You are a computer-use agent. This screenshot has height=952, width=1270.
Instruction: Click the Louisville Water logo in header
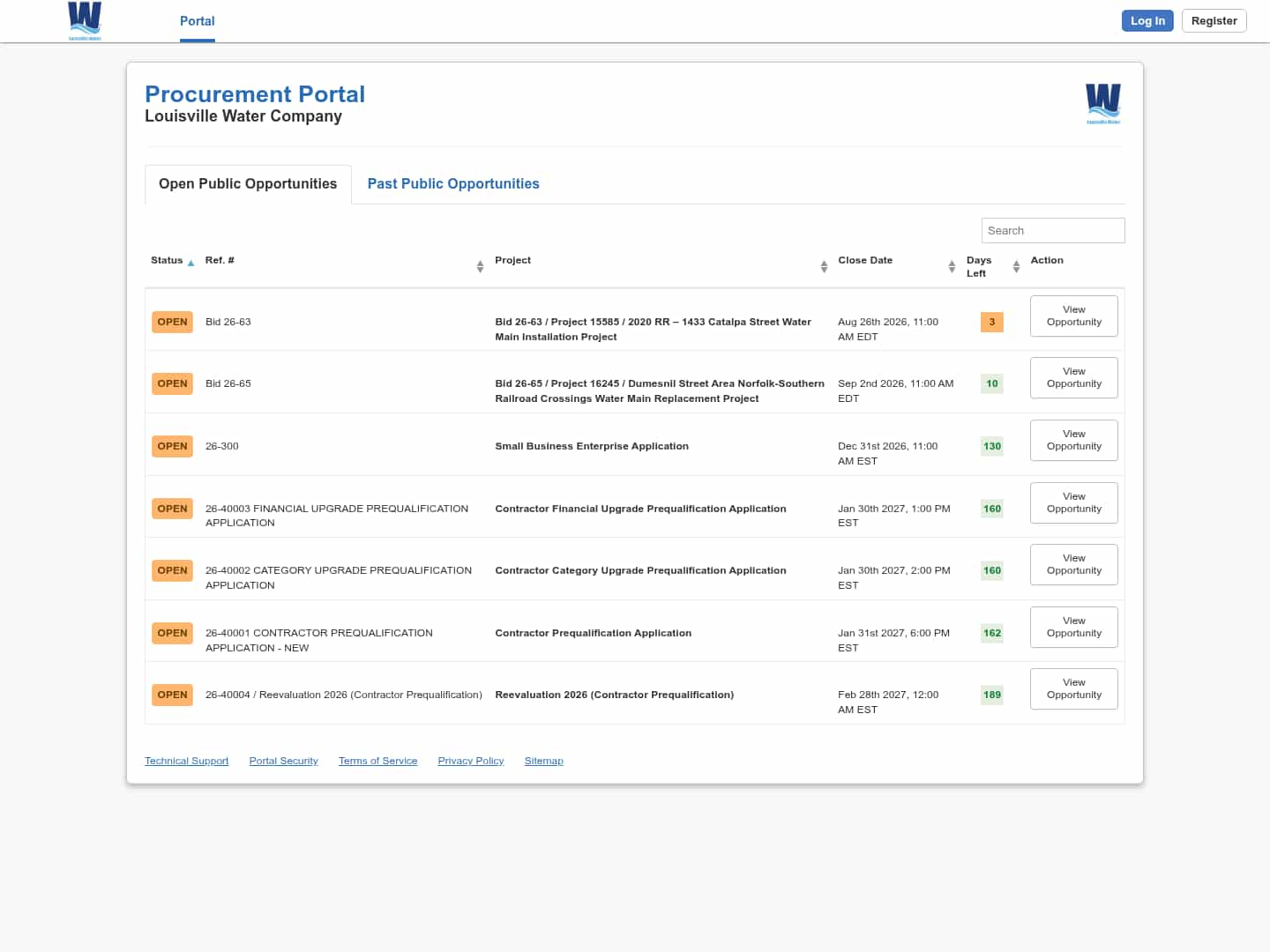(x=85, y=21)
